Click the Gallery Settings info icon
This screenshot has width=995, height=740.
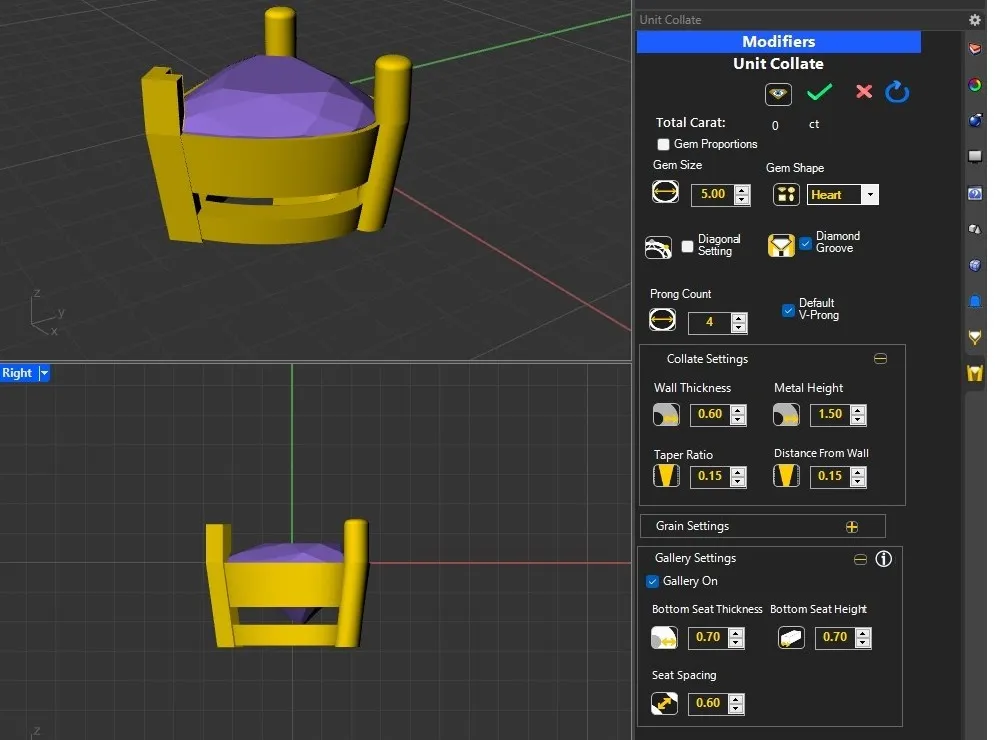point(884,559)
